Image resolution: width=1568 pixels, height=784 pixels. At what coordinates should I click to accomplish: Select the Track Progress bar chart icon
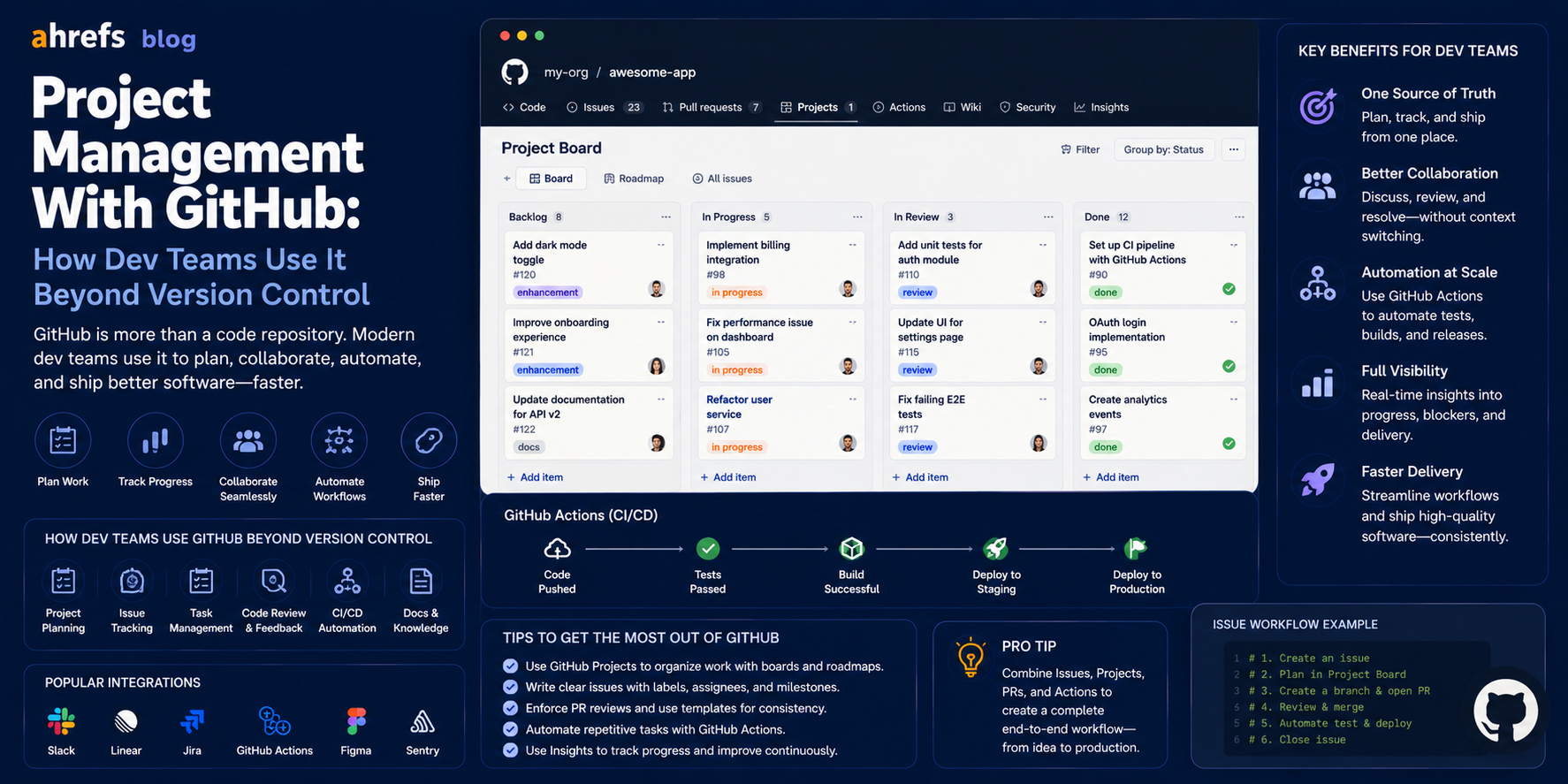click(156, 440)
